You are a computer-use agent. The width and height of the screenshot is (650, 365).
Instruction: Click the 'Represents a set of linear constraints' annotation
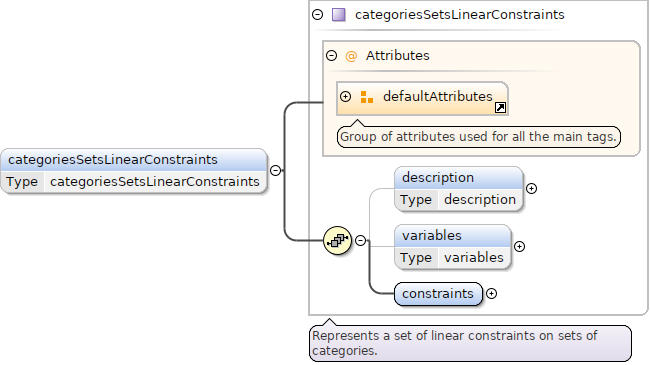pyautogui.click(x=470, y=343)
